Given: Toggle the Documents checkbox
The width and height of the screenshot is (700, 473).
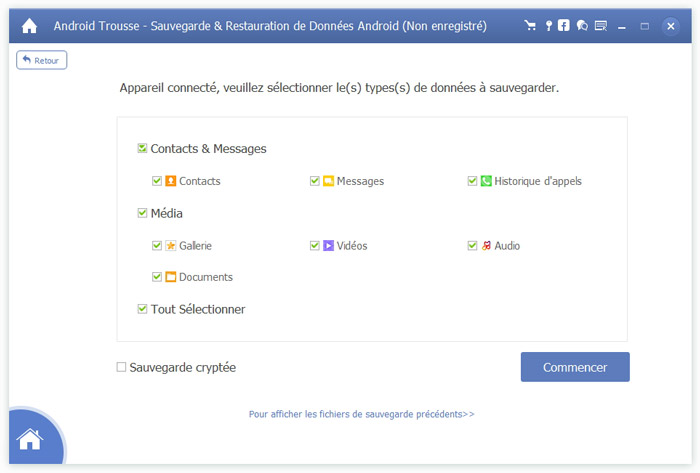Looking at the screenshot, I should tap(157, 277).
